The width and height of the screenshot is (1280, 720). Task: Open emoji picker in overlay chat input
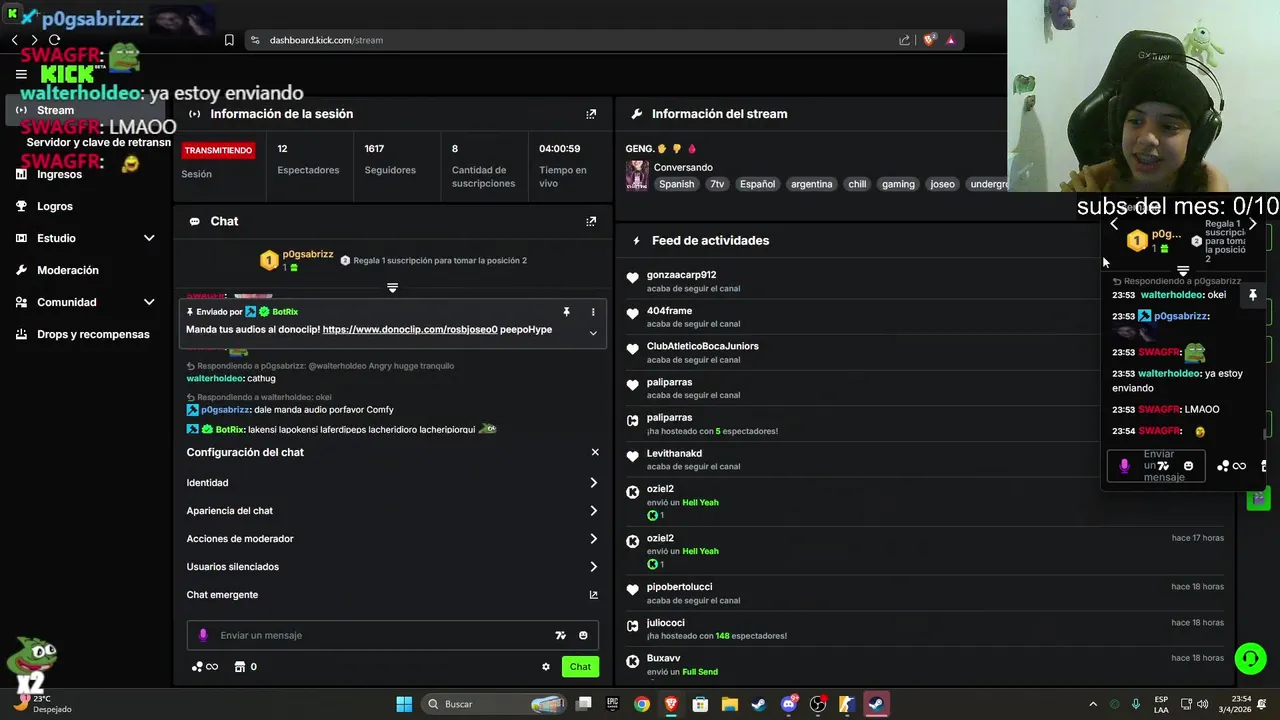point(1188,466)
